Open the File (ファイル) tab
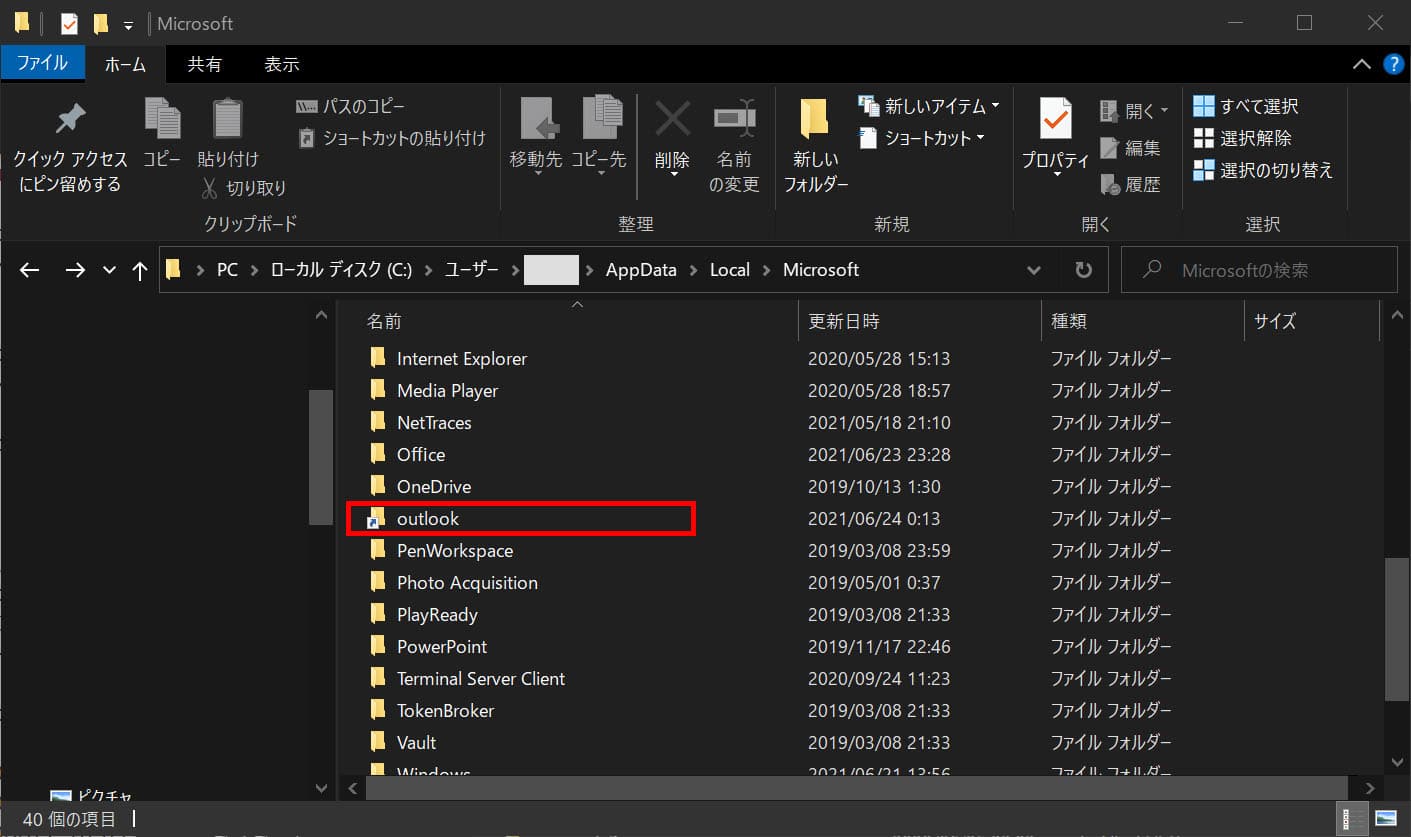 pos(42,63)
